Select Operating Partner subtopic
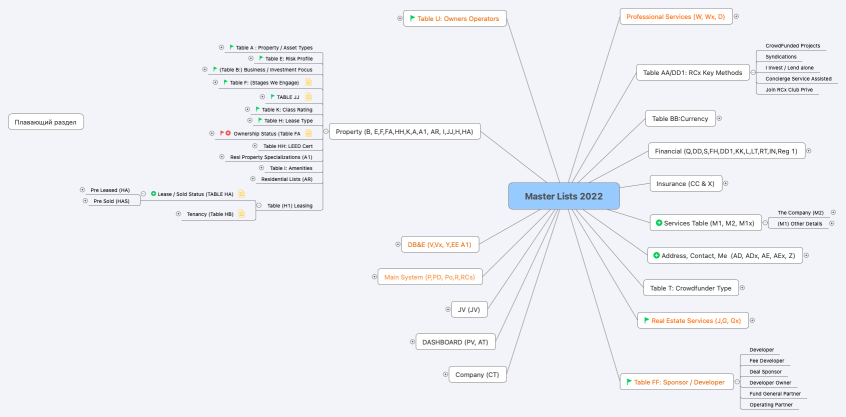 (770, 405)
